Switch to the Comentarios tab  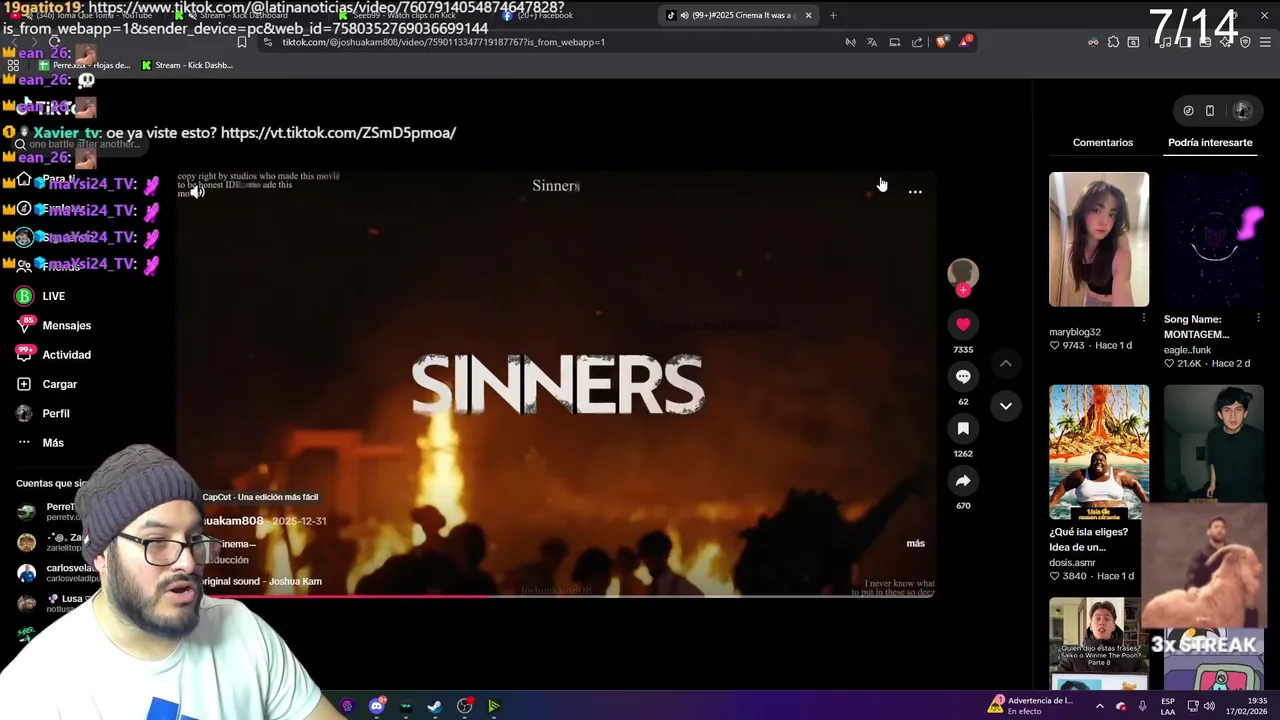[x=1103, y=142]
